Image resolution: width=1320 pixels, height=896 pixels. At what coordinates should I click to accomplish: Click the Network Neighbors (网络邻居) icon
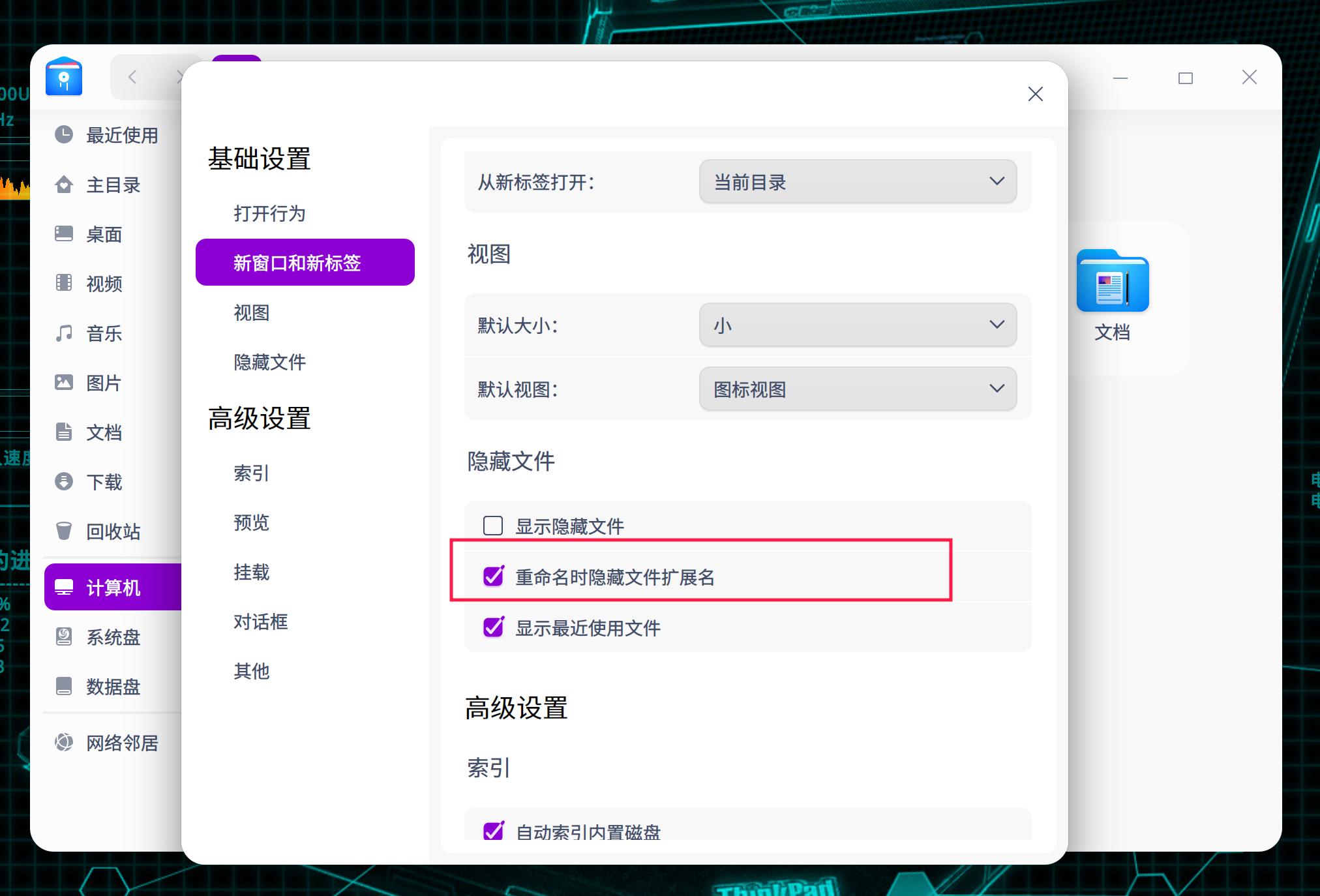pos(64,742)
